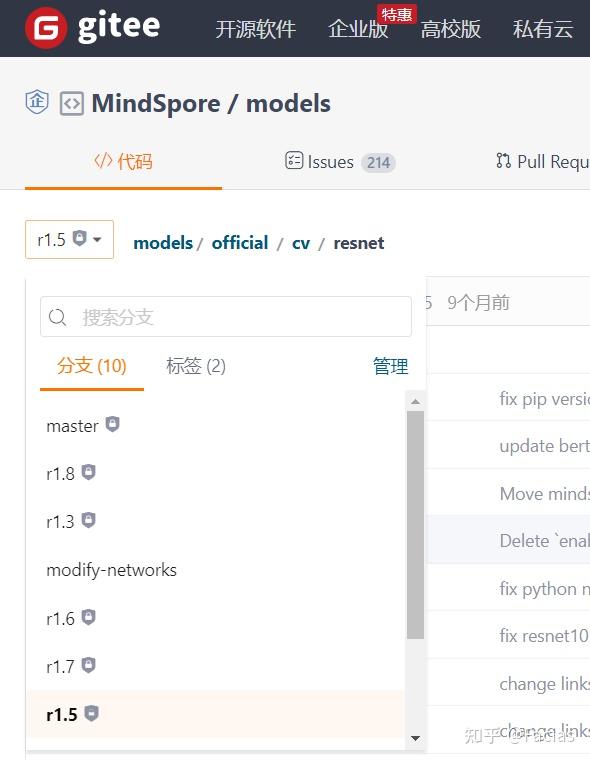Viewport: 590px width, 760px height.
Task: Click the Pull Requests merge icon
Action: tap(503, 160)
